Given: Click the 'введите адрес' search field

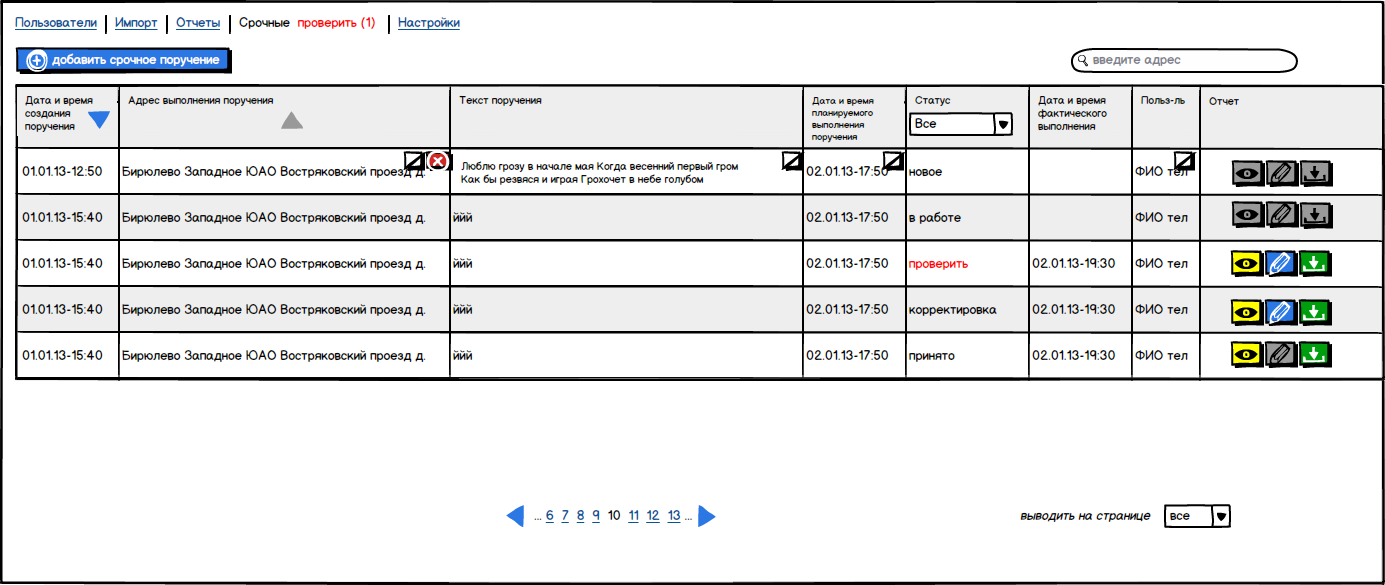Looking at the screenshot, I should [x=1184, y=61].
